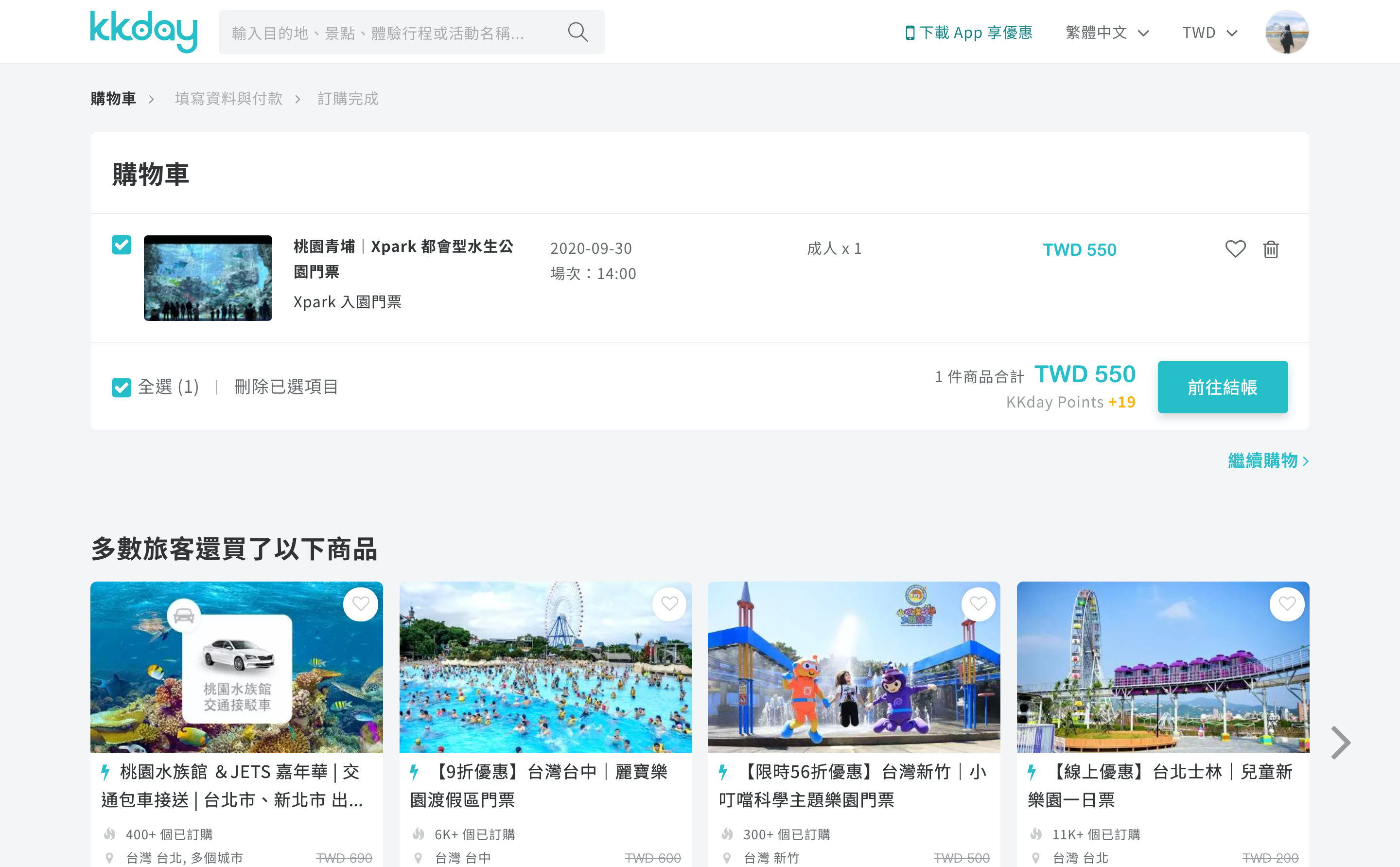The height and width of the screenshot is (867, 1400).
Task: Click the KKday Points +19 text
Action: 1070,402
